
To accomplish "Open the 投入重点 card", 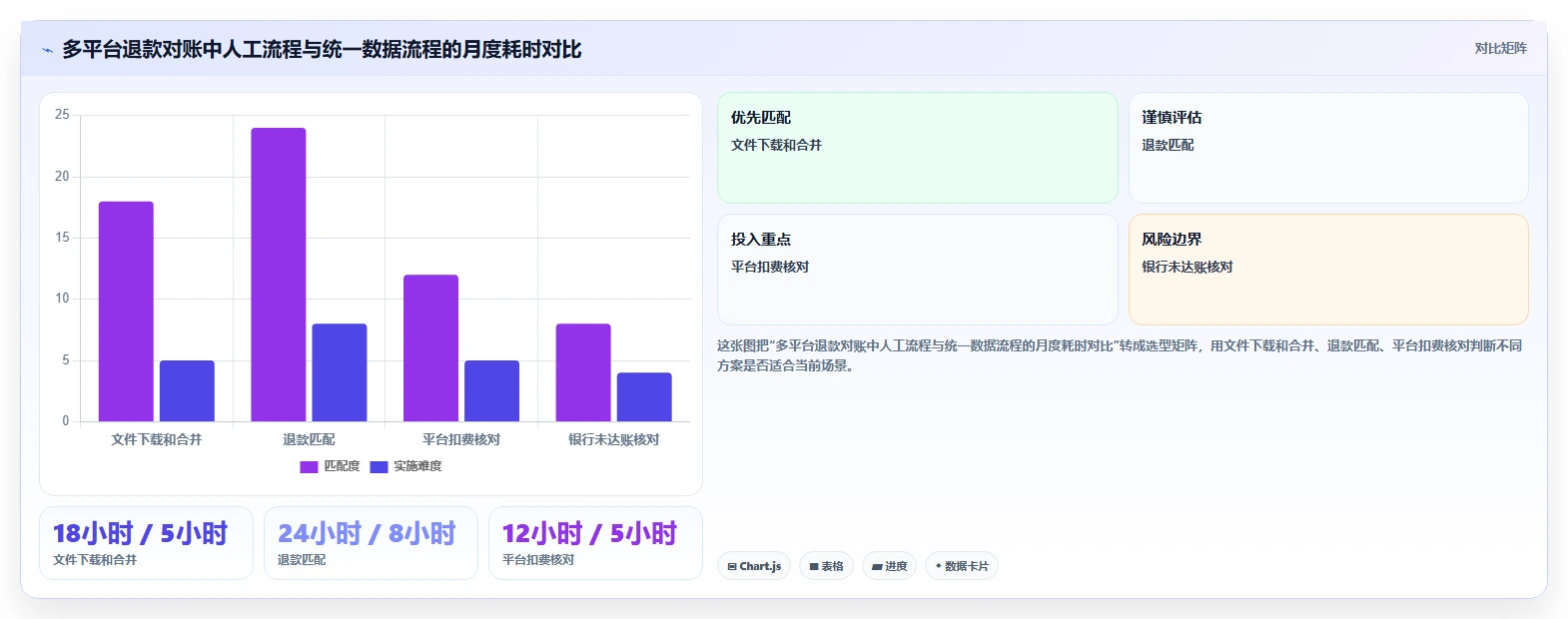I will click(x=917, y=270).
